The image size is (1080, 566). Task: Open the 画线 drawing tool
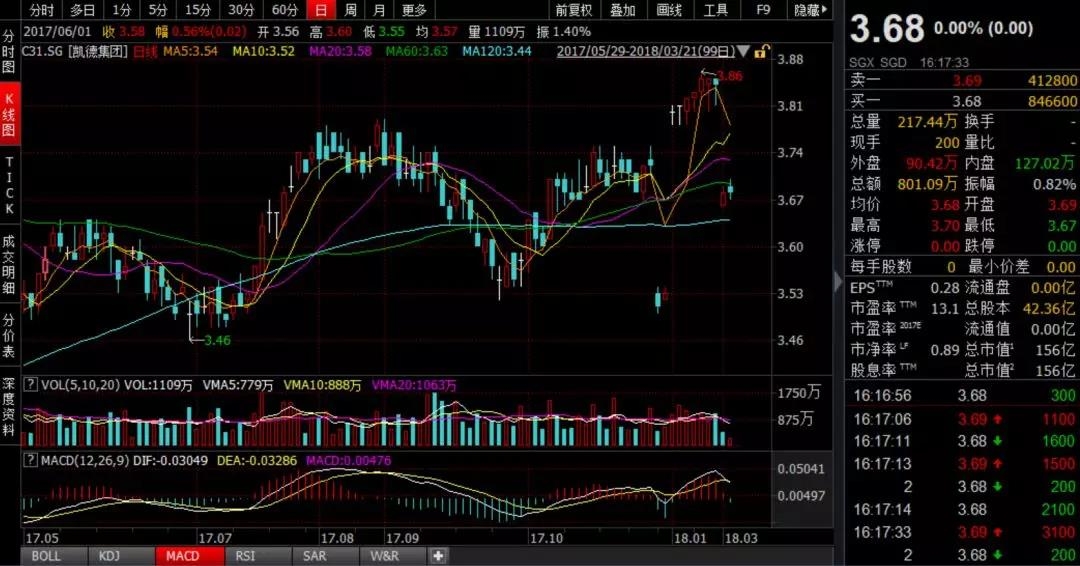point(670,10)
